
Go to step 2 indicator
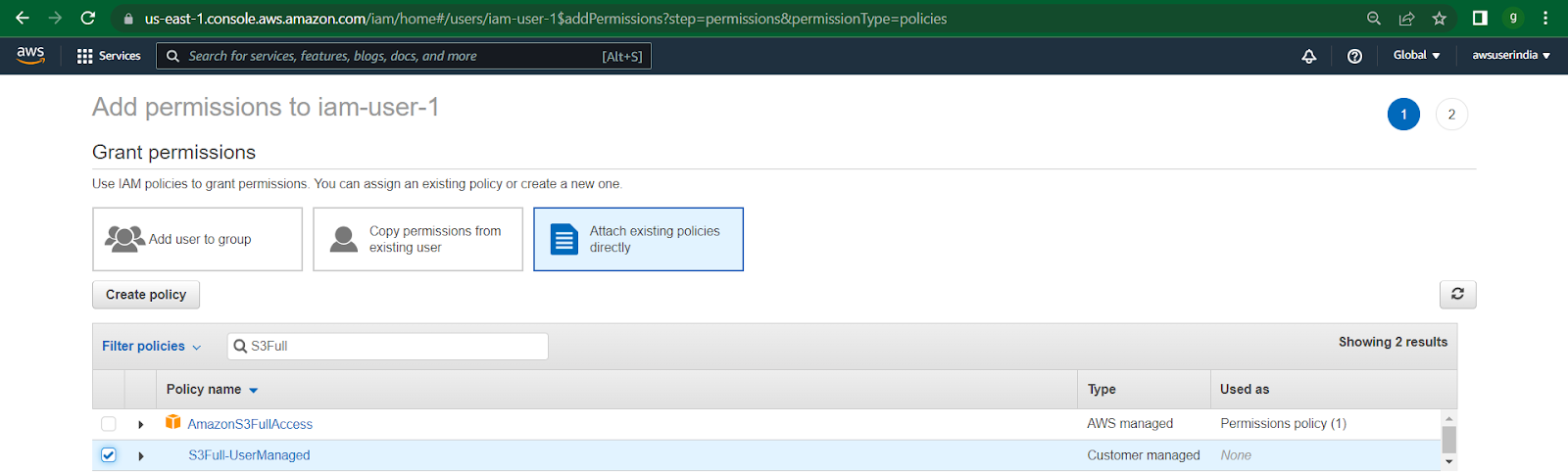[x=1451, y=115]
